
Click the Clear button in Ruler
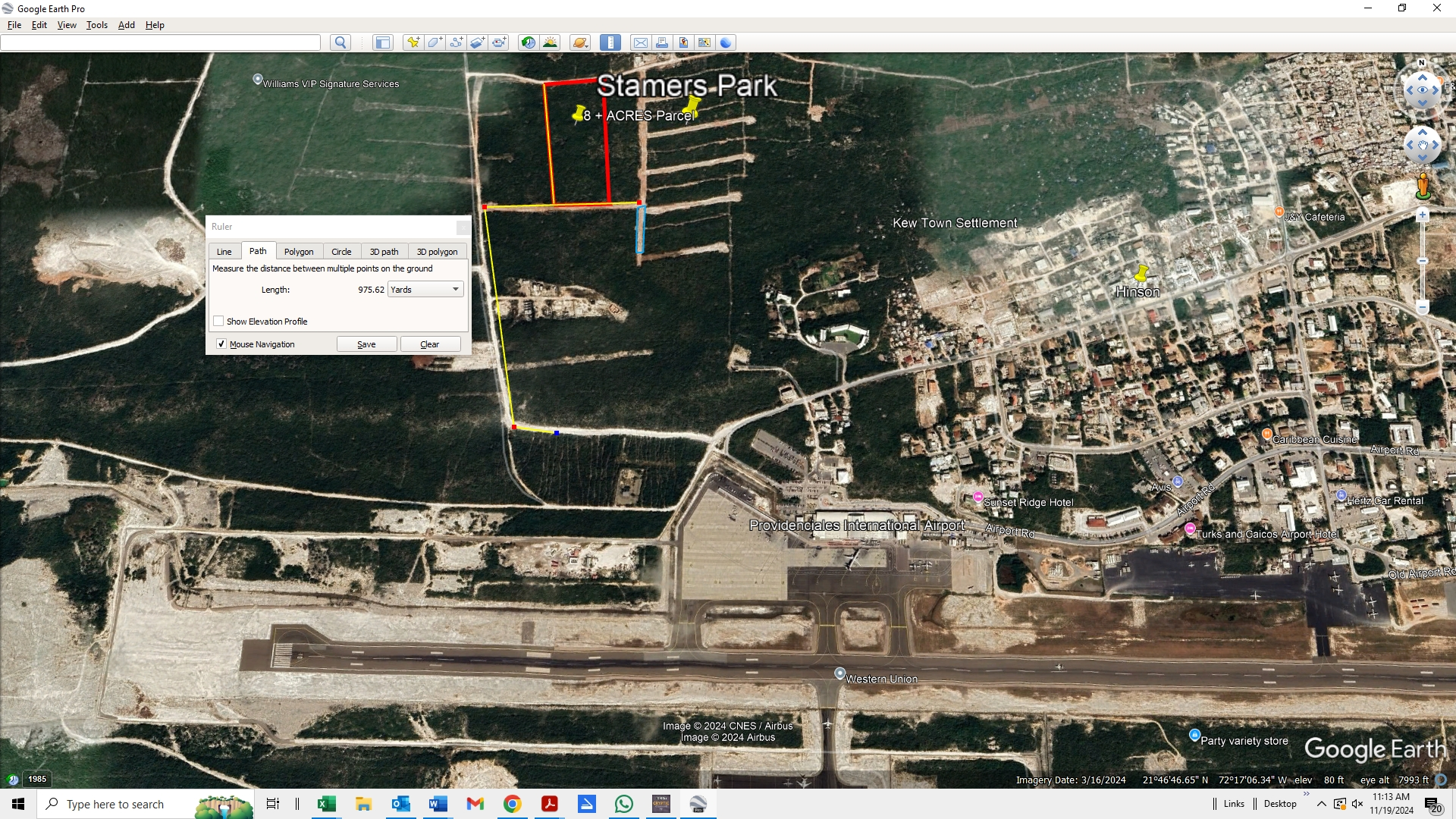(430, 344)
